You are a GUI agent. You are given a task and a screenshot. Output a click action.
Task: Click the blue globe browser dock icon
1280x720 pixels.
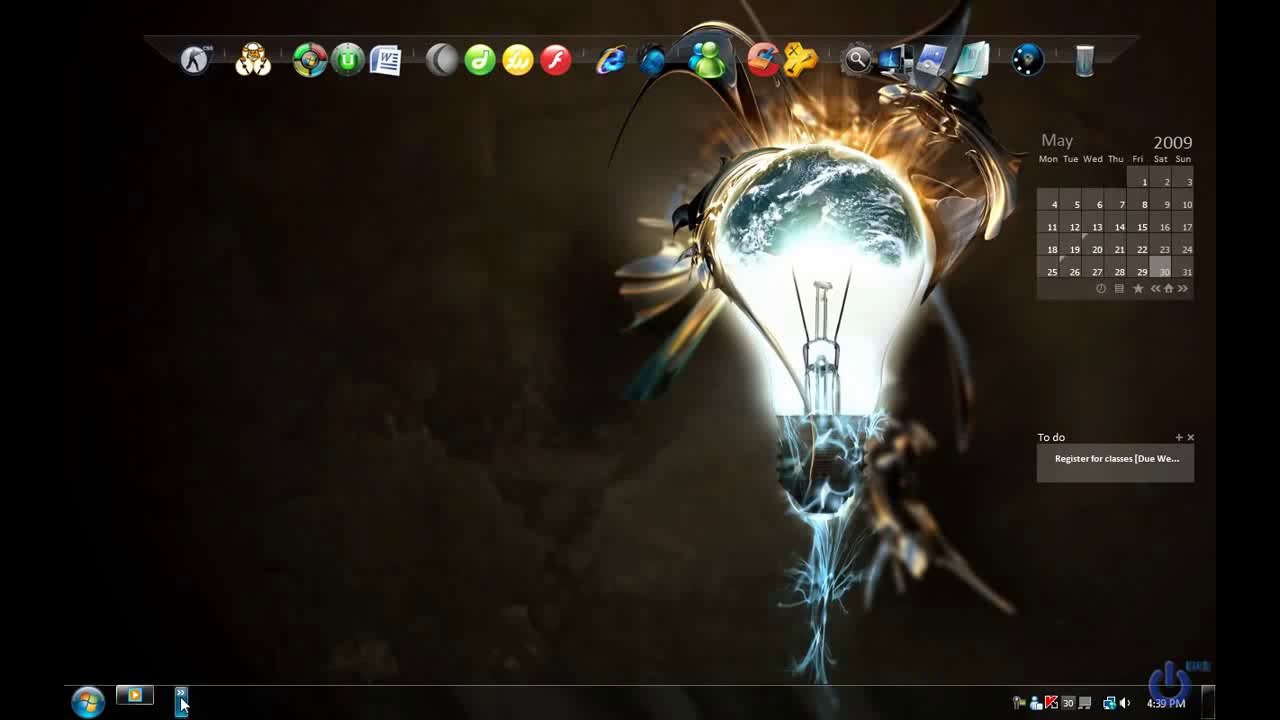pyautogui.click(x=652, y=60)
